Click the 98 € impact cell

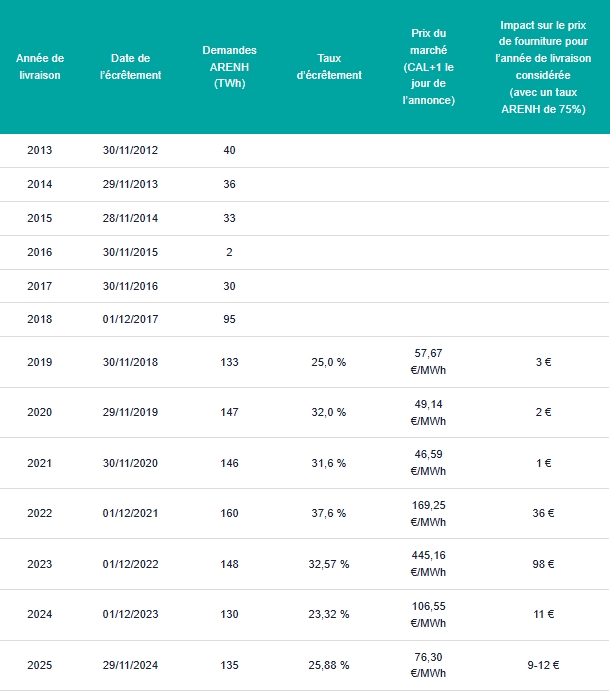pos(543,564)
